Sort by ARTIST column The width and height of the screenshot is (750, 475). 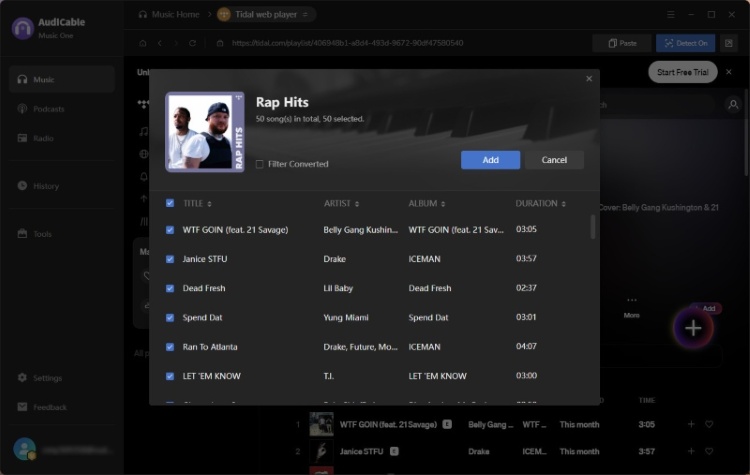(x=341, y=203)
